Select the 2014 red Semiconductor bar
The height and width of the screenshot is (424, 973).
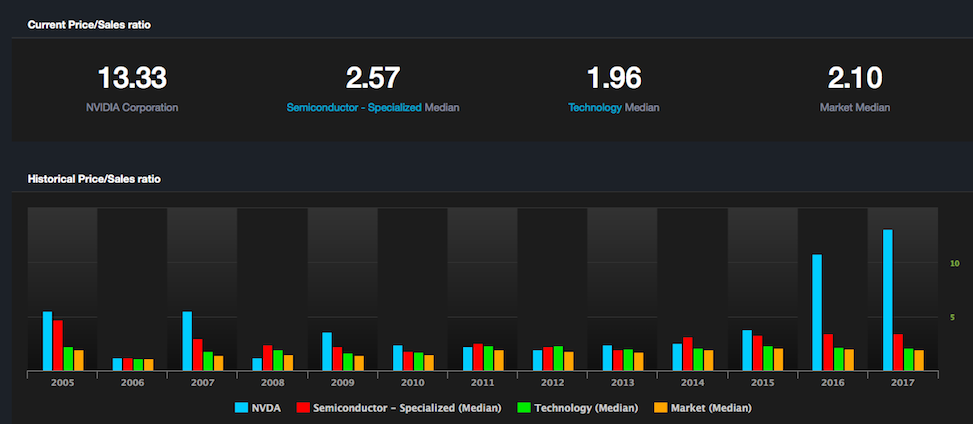click(688, 354)
